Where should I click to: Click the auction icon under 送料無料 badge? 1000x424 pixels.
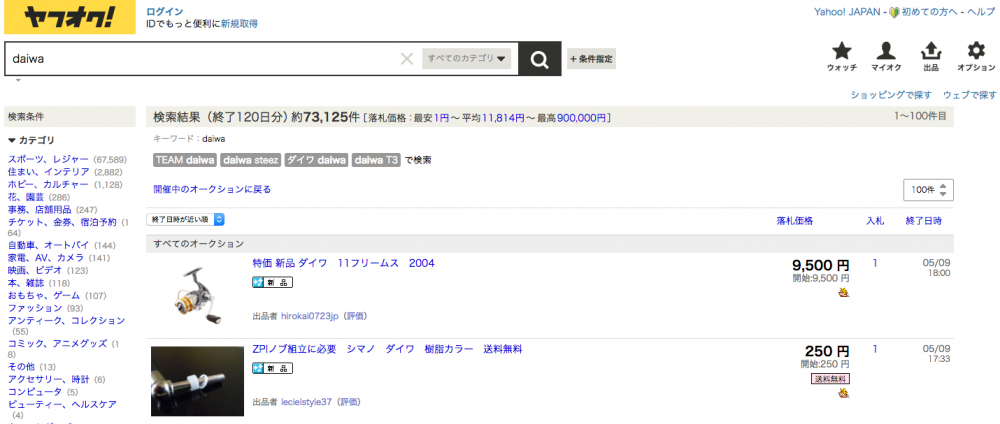pos(844,393)
